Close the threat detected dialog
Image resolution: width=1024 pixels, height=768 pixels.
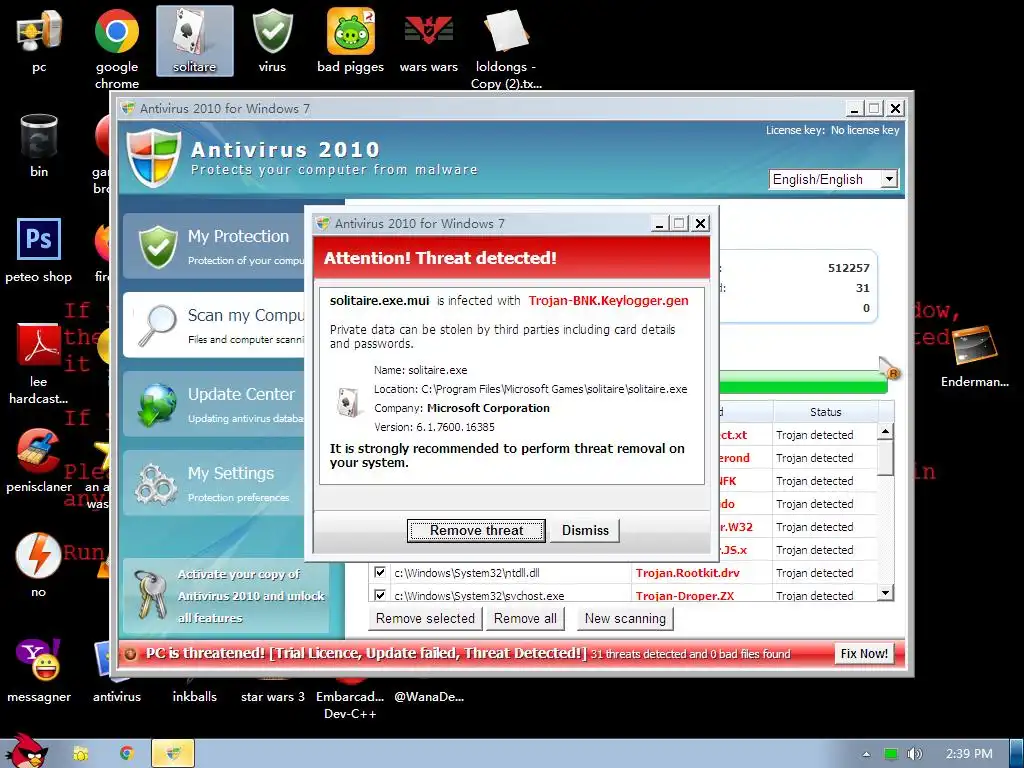(700, 223)
